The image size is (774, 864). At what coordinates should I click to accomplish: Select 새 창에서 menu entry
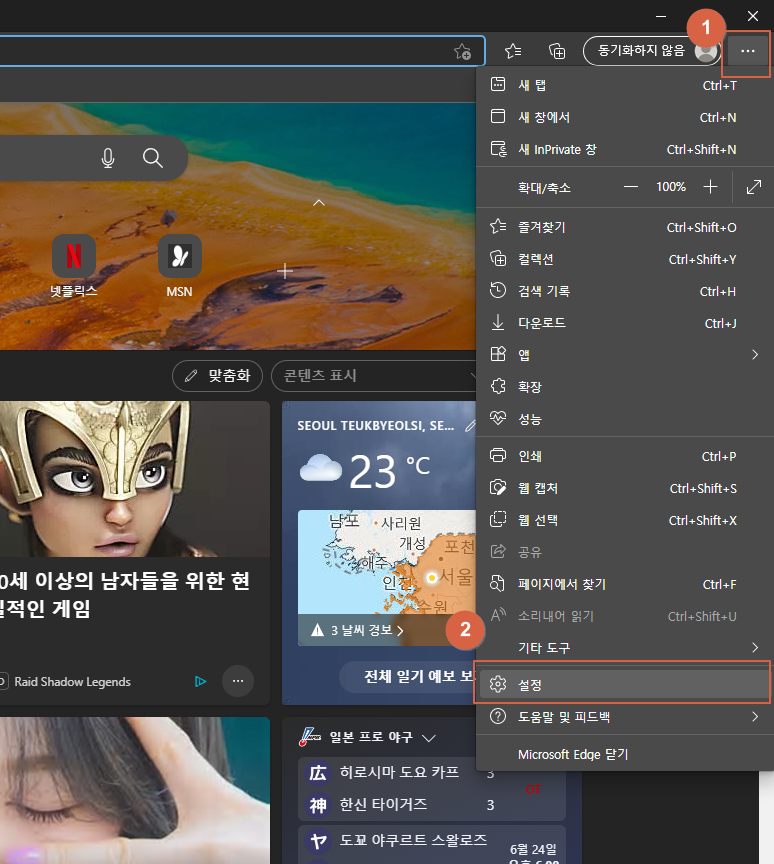pyautogui.click(x=624, y=117)
